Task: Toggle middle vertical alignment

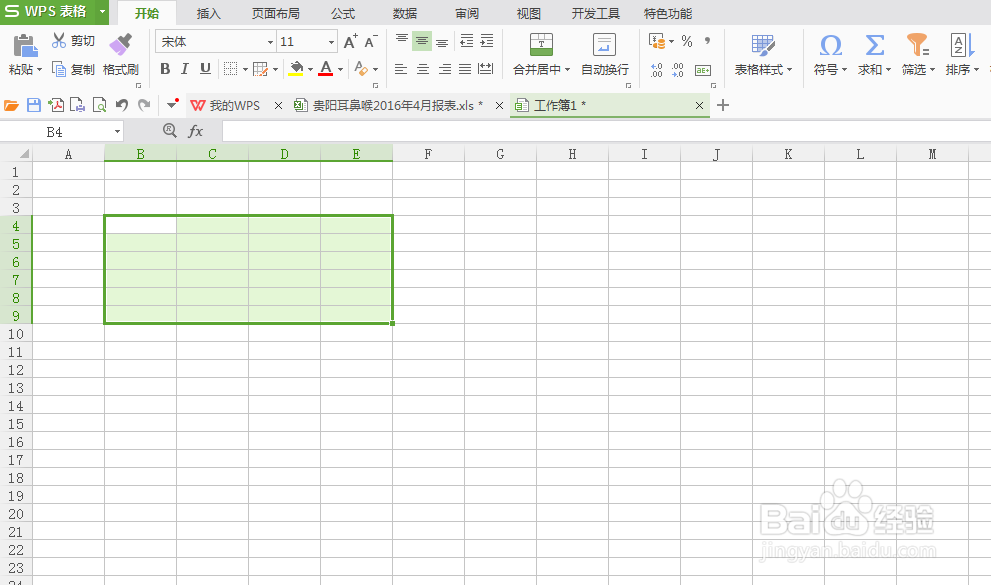Action: pyautogui.click(x=422, y=41)
